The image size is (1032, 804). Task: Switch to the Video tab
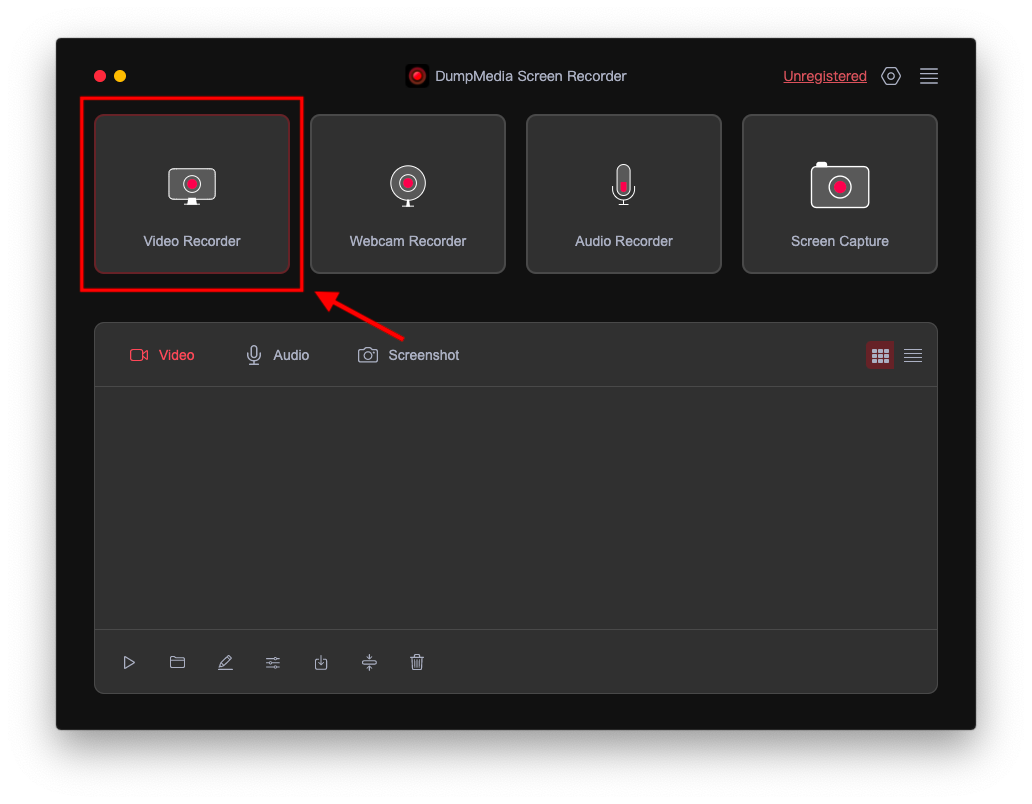click(162, 355)
